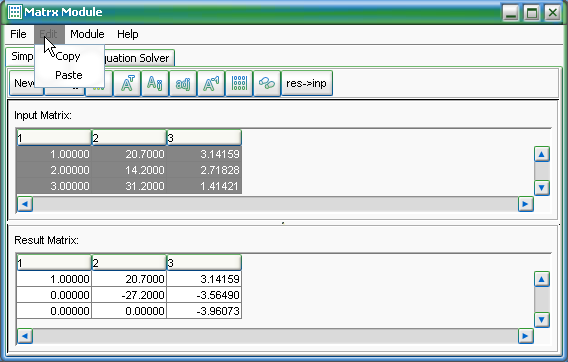Click Input Matrix column 3 header
This screenshot has height=362, width=568.
204,138
